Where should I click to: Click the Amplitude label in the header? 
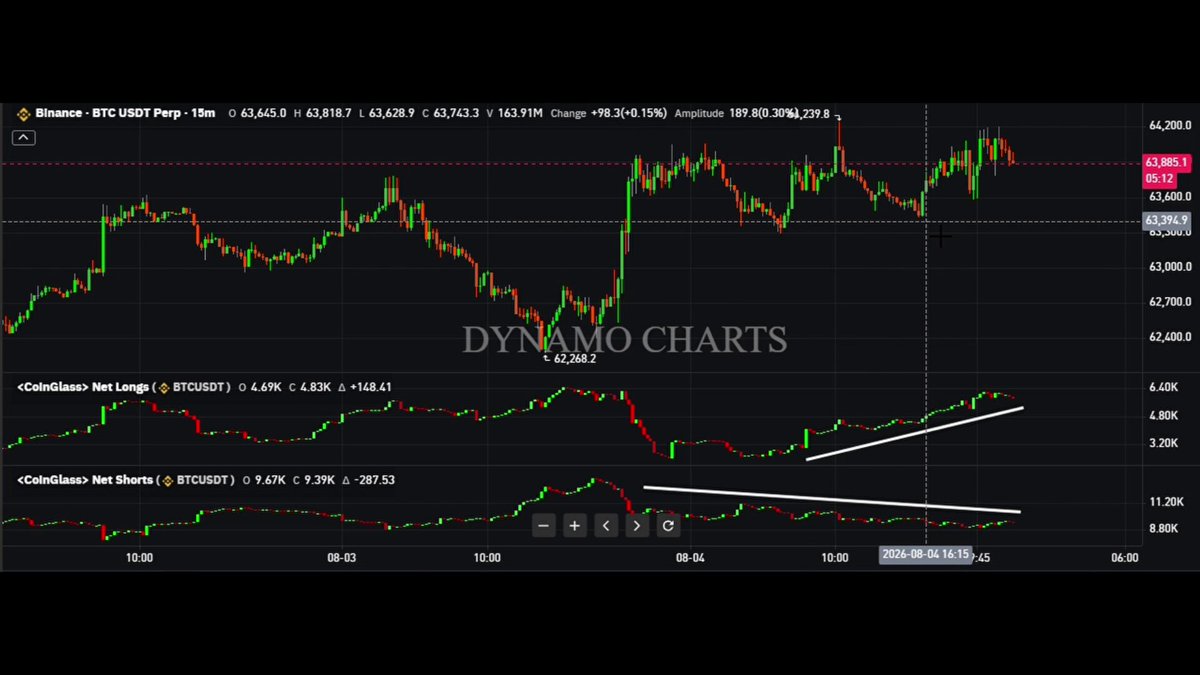tap(698, 114)
